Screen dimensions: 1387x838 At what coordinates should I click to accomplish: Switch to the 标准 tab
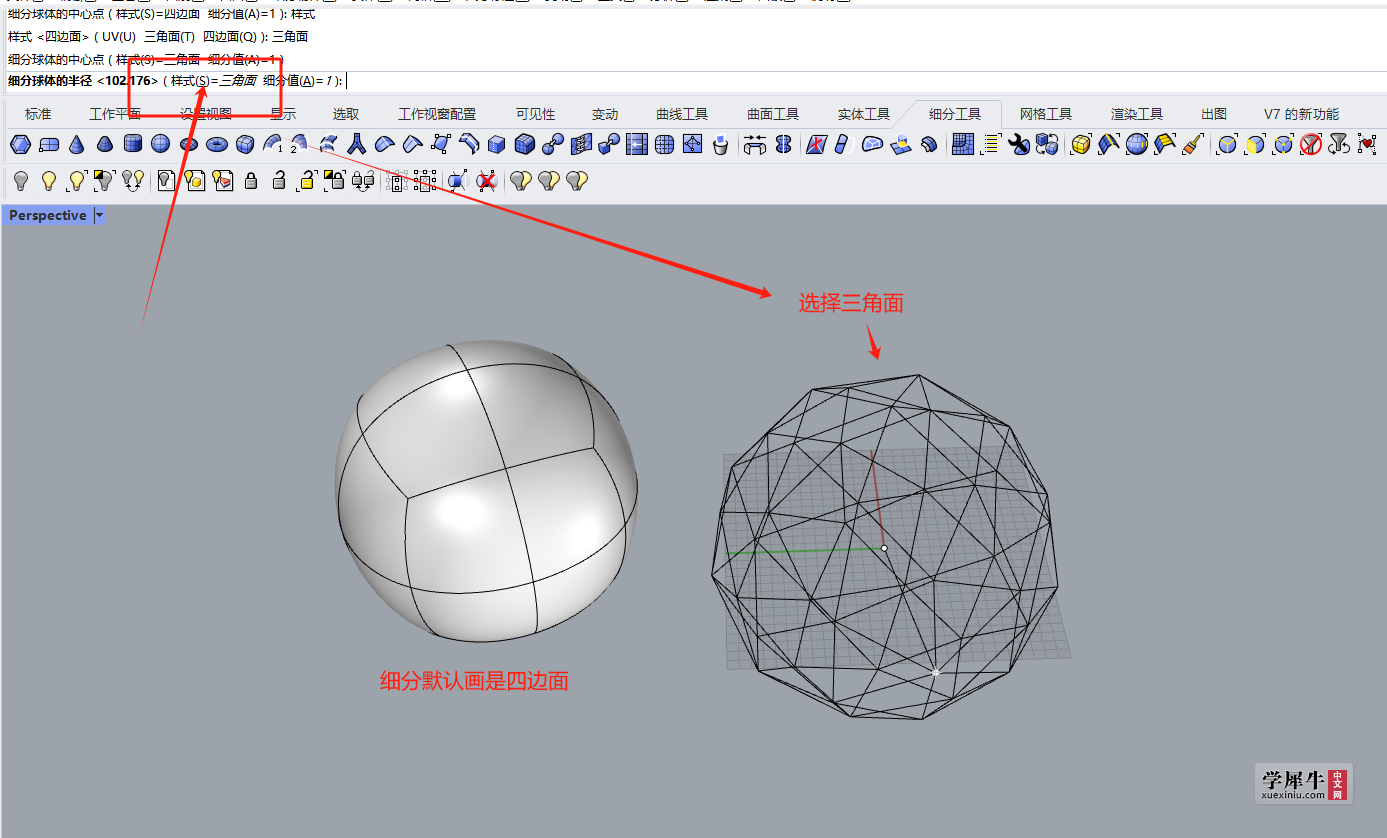click(38, 114)
